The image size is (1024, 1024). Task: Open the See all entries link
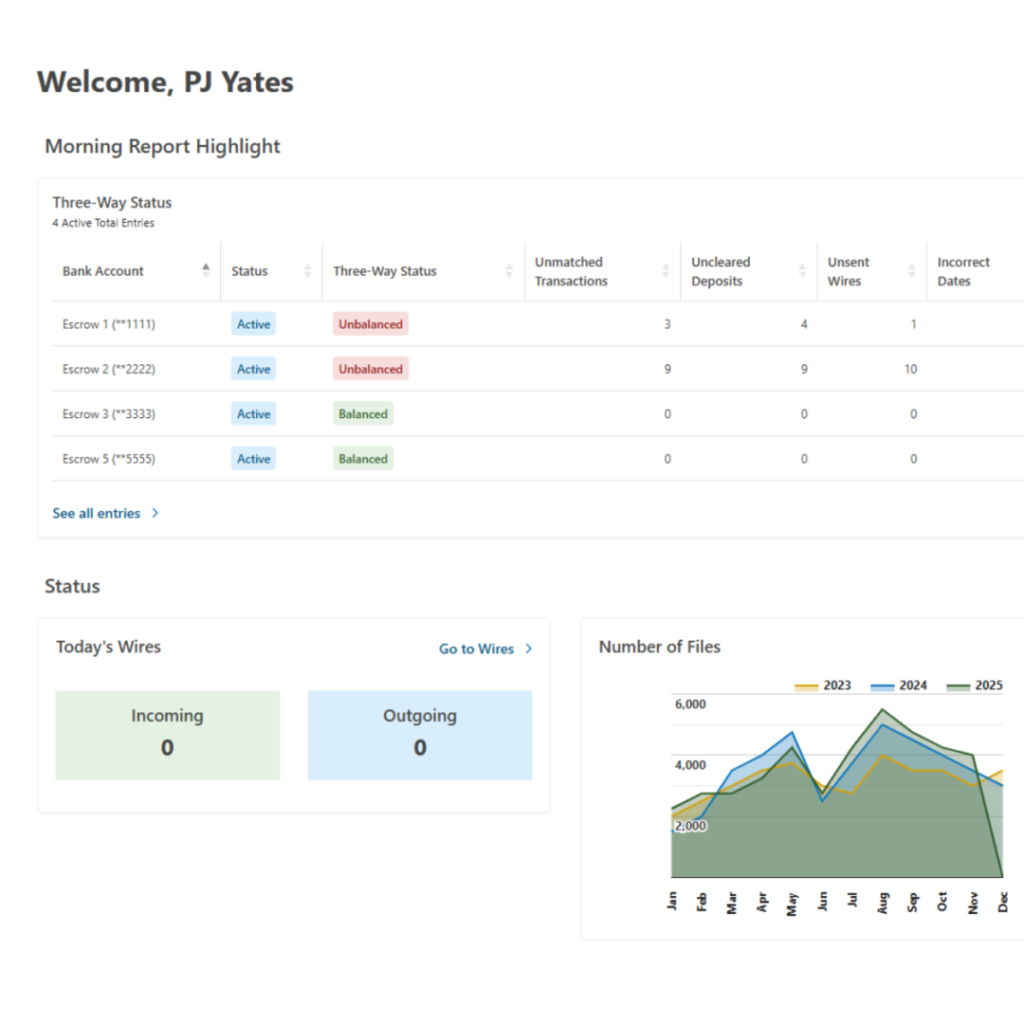pos(96,512)
